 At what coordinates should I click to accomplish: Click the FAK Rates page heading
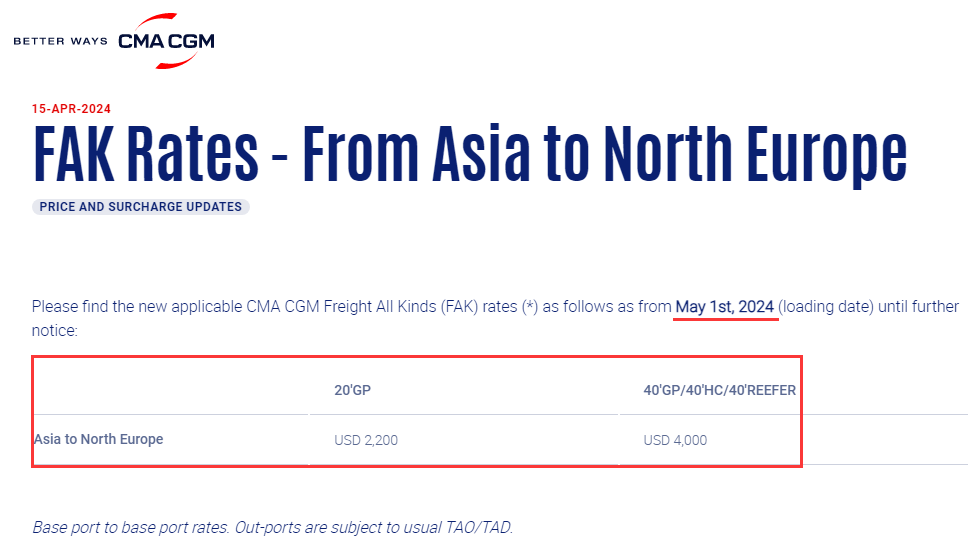point(469,153)
